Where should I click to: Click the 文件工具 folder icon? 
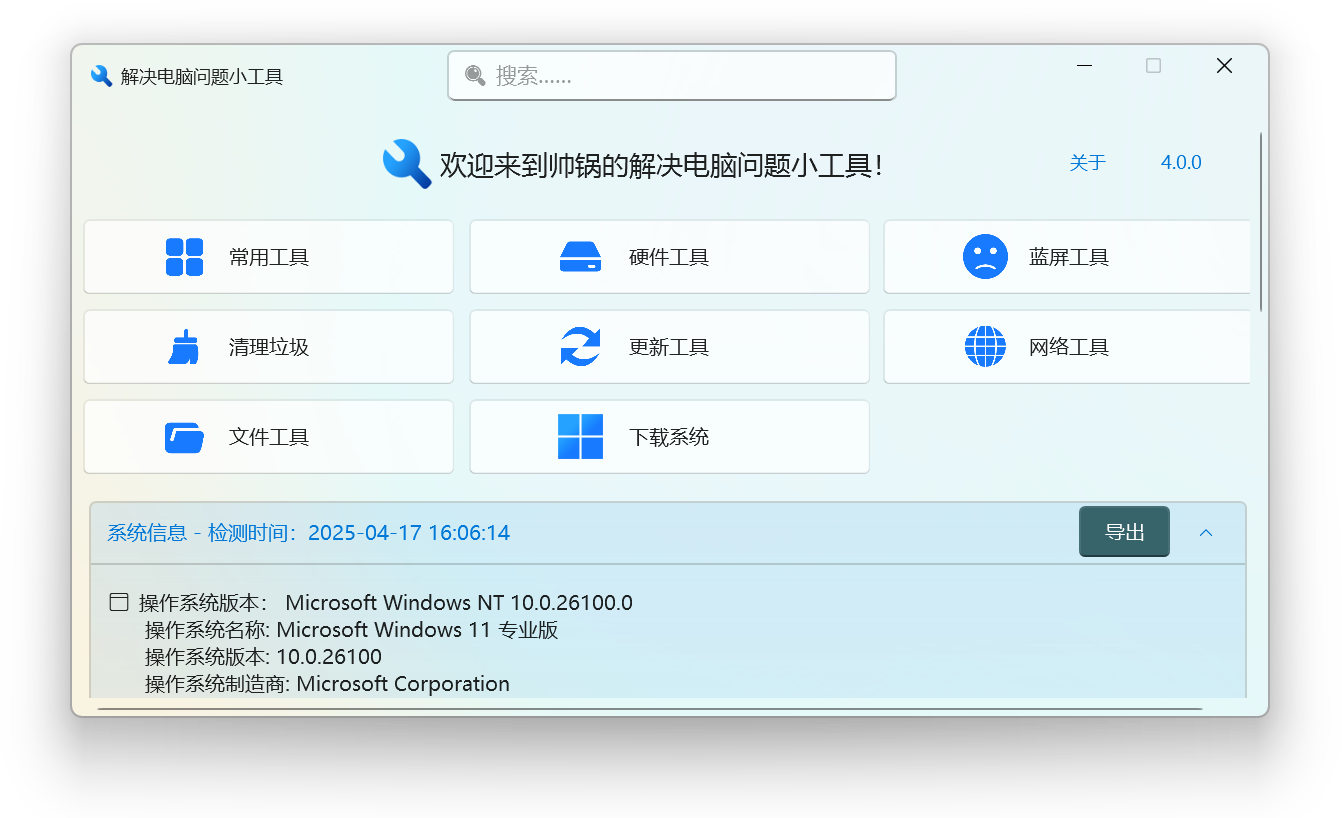point(184,436)
